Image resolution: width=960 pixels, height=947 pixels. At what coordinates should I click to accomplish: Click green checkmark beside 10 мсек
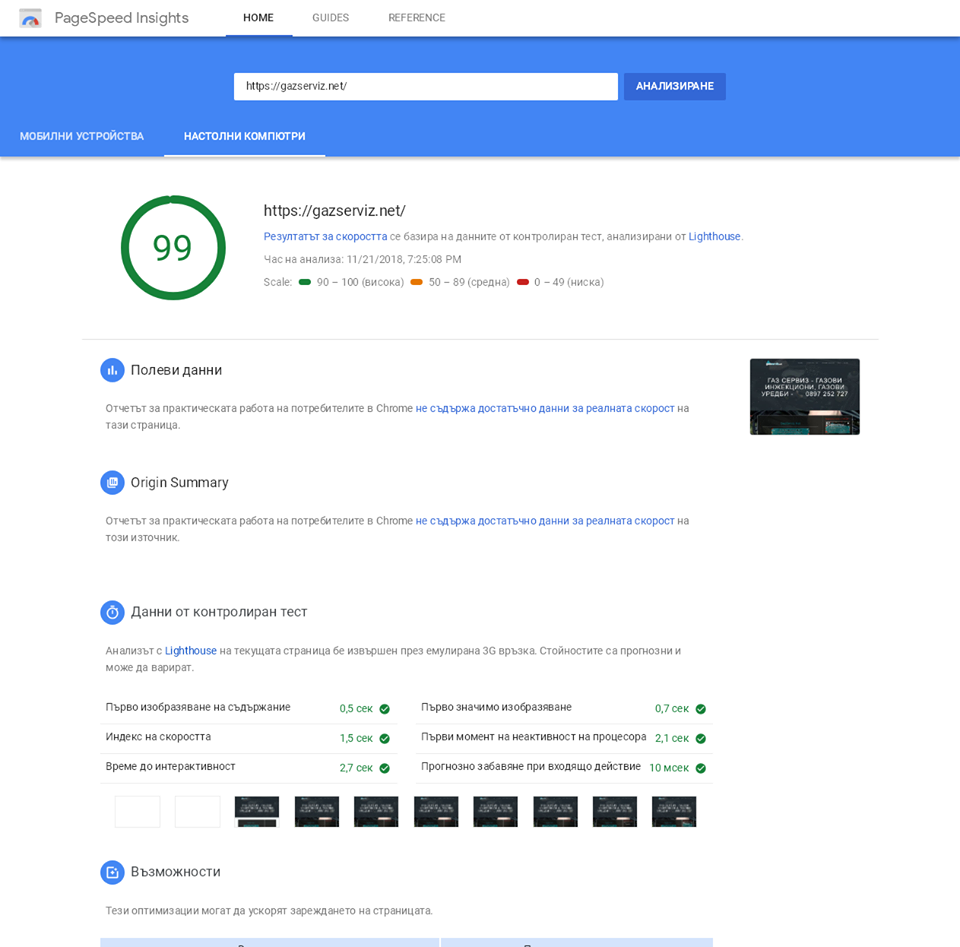701,769
